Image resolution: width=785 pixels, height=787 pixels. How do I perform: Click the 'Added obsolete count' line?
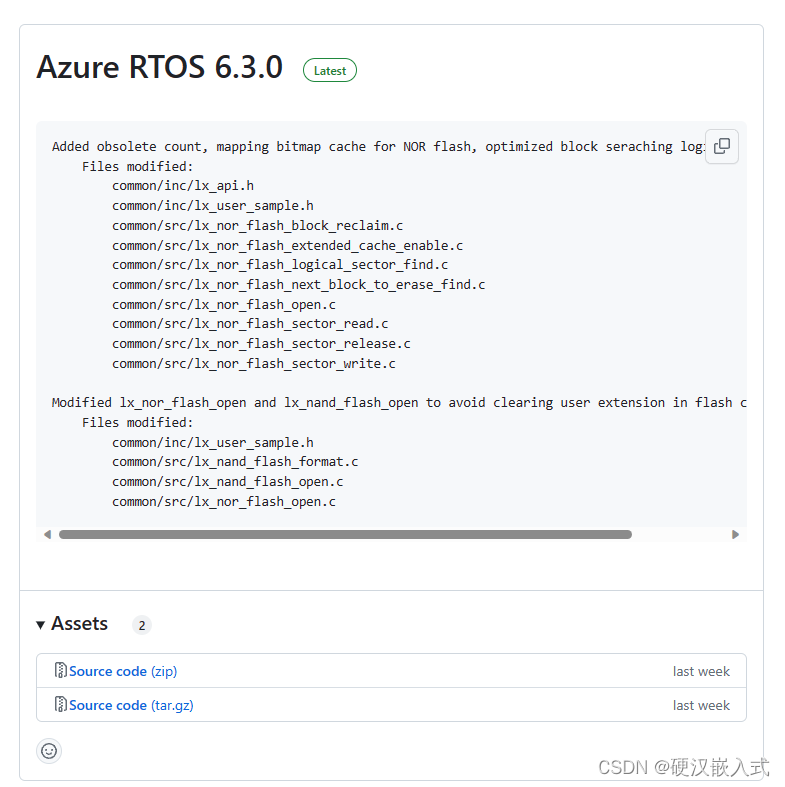pos(378,147)
